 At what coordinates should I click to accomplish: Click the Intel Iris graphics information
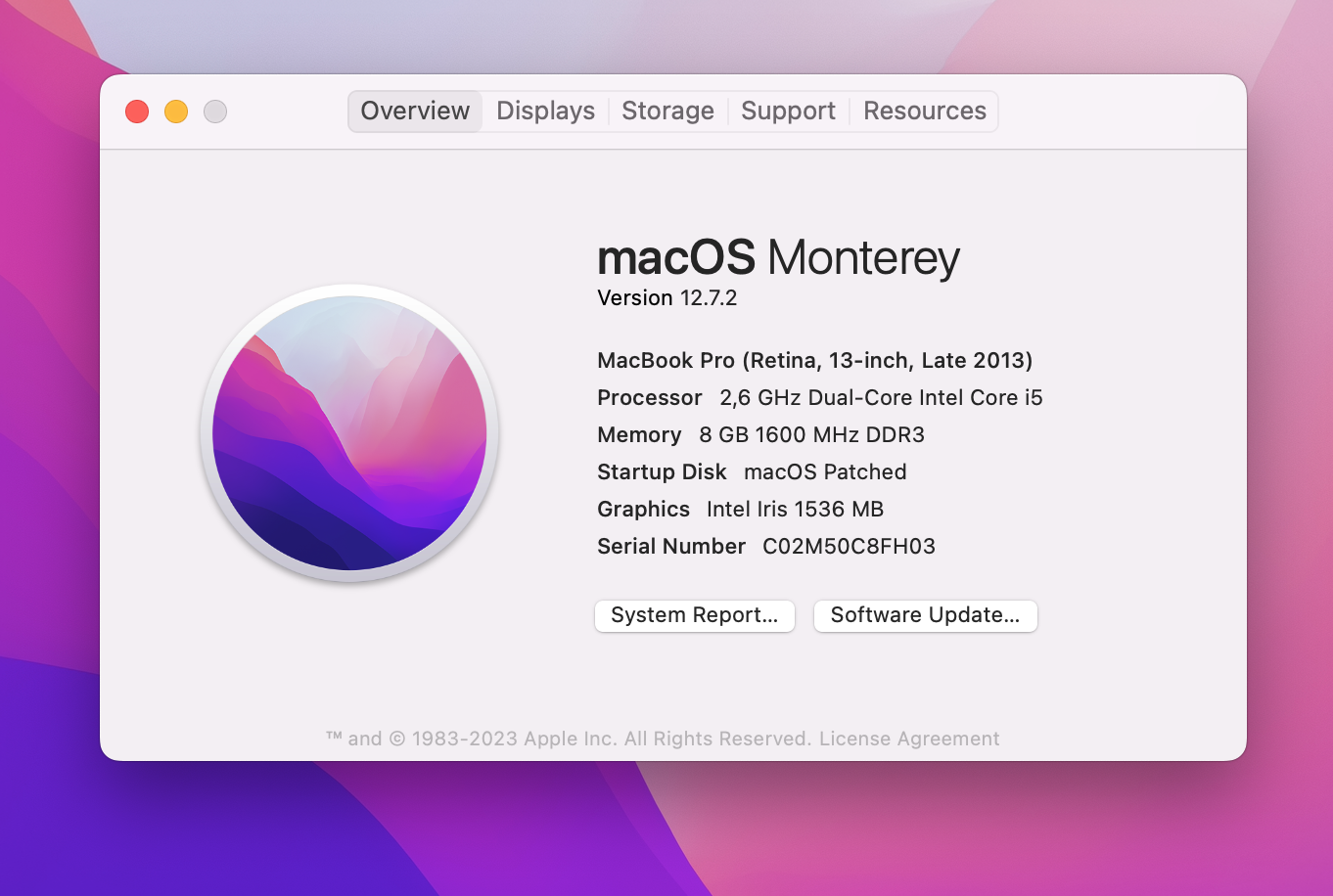(x=795, y=509)
